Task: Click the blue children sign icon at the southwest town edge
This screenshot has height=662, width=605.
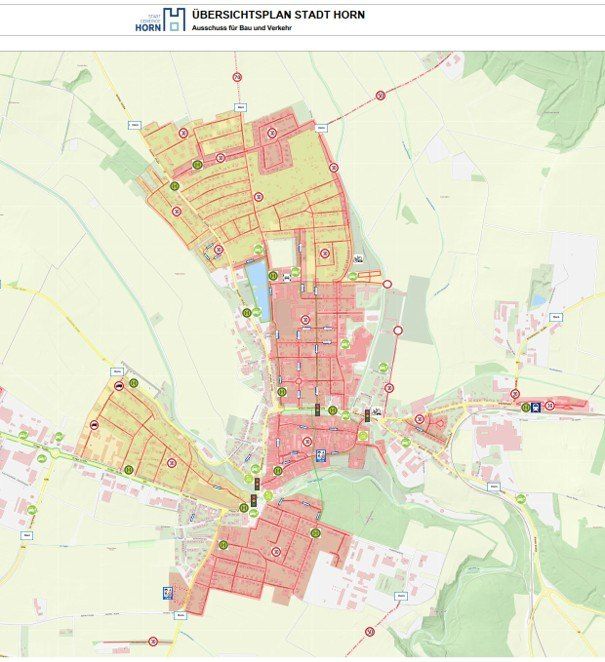Action: coord(168,593)
